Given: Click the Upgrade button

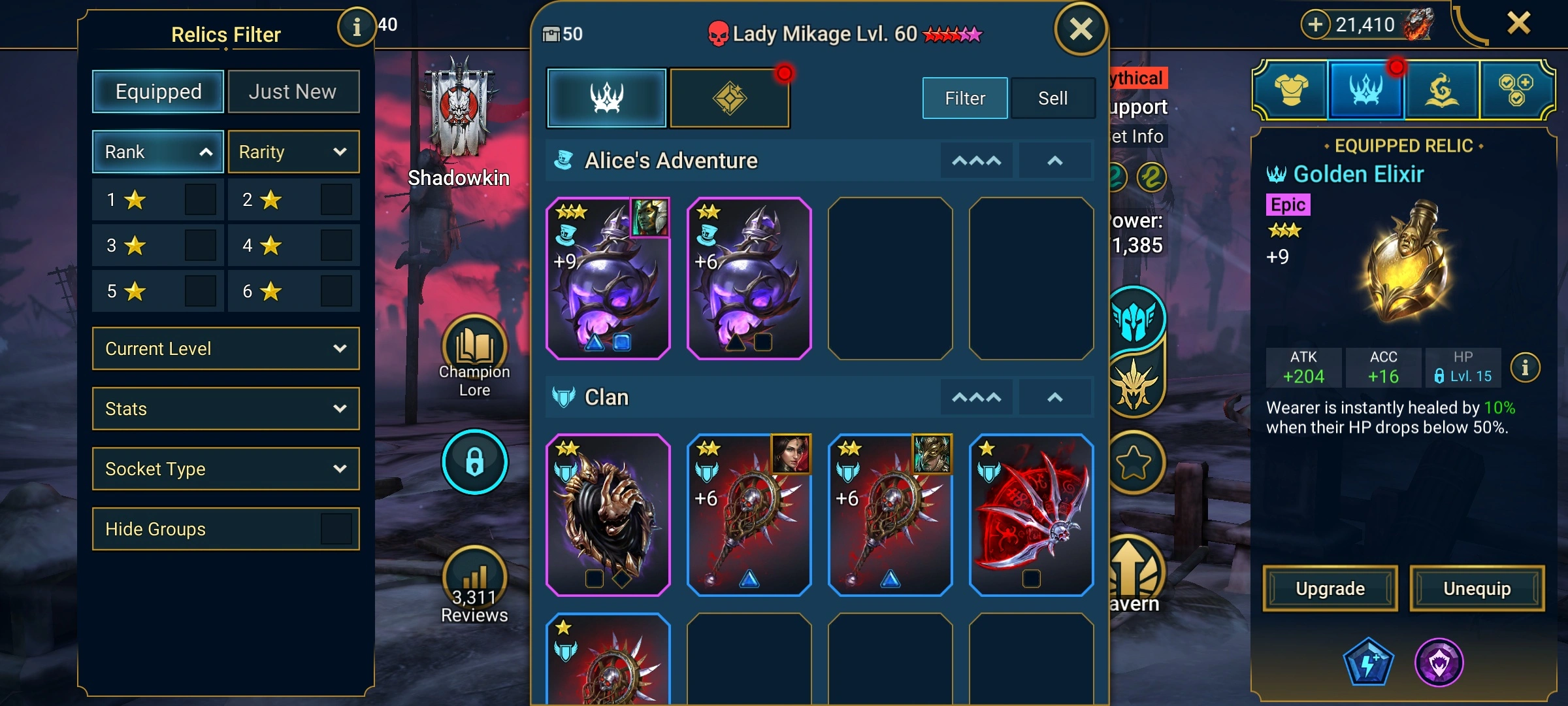Looking at the screenshot, I should [x=1330, y=588].
